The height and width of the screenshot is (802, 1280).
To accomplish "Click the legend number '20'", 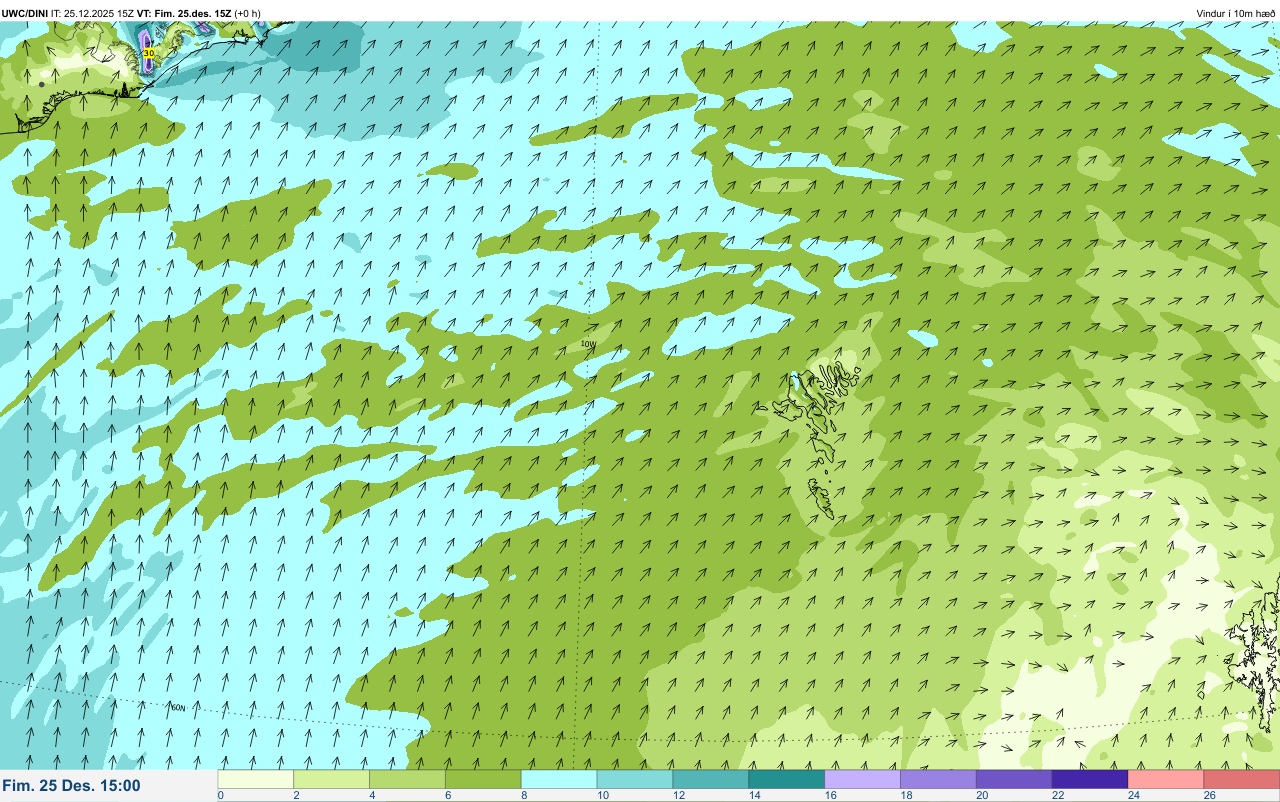I will pyautogui.click(x=982, y=795).
